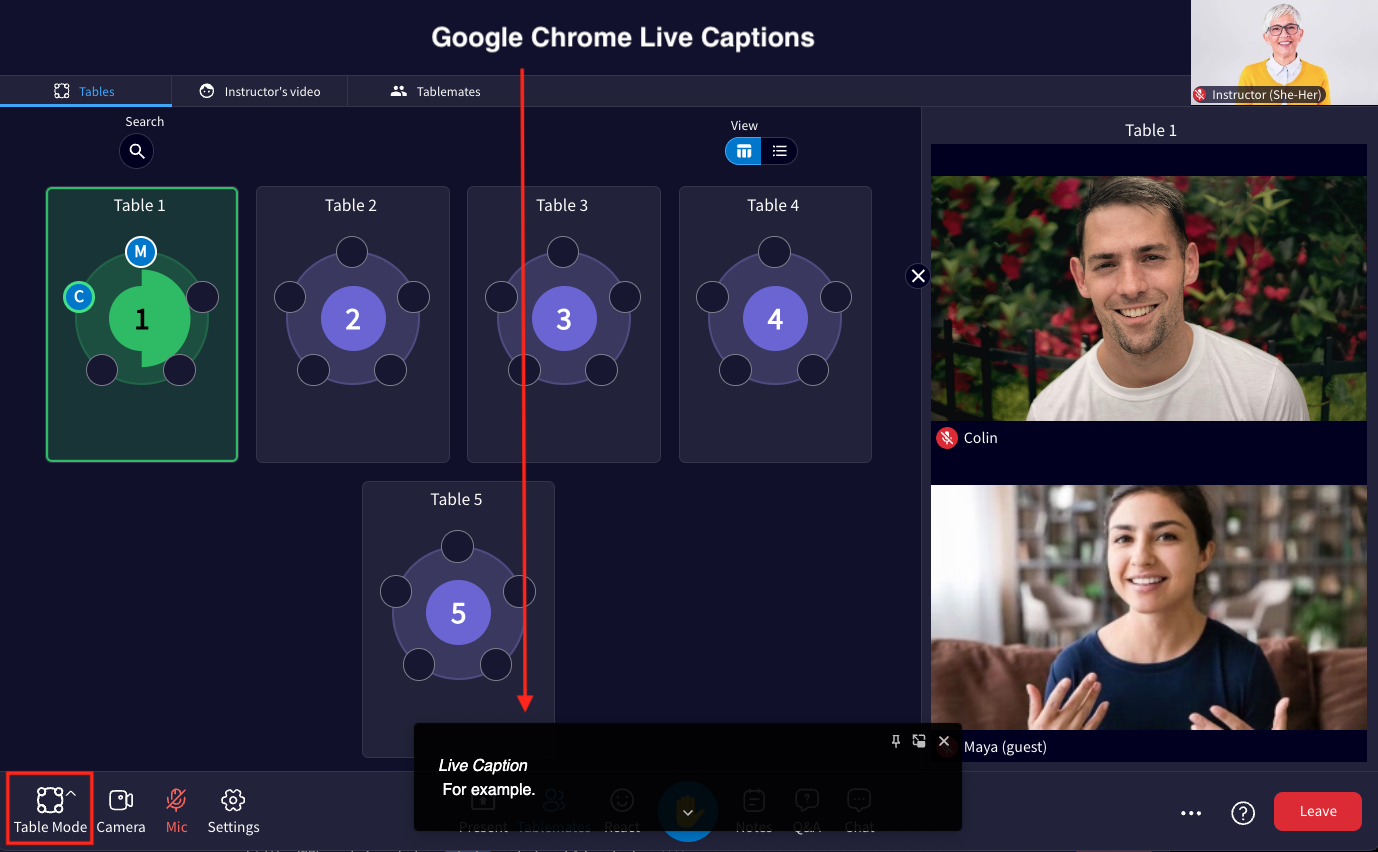Click the View label
Viewport: 1378px width, 852px height.
click(x=744, y=125)
